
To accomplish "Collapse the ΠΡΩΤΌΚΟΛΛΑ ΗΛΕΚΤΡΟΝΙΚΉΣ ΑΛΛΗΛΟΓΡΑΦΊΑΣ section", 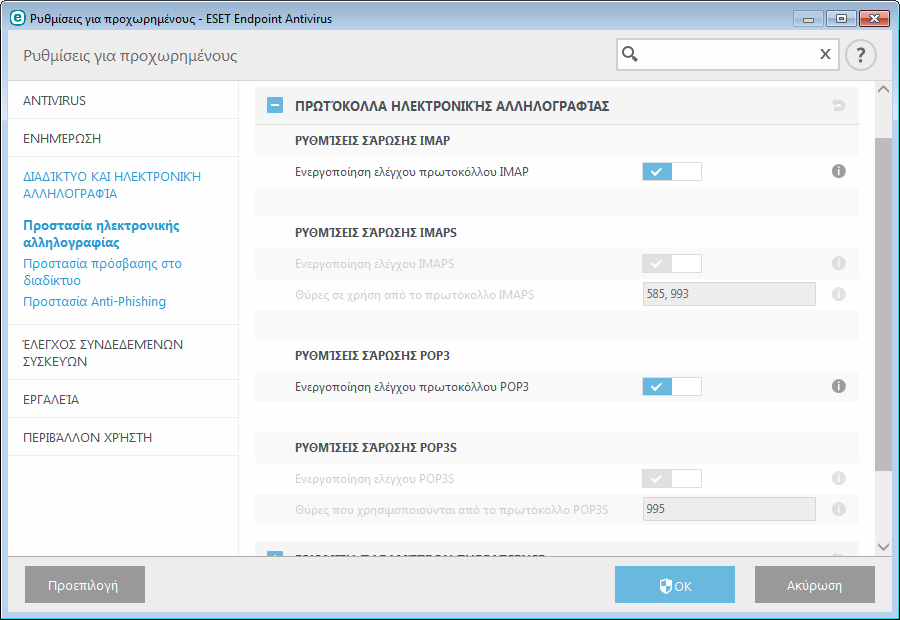I will pos(275,105).
